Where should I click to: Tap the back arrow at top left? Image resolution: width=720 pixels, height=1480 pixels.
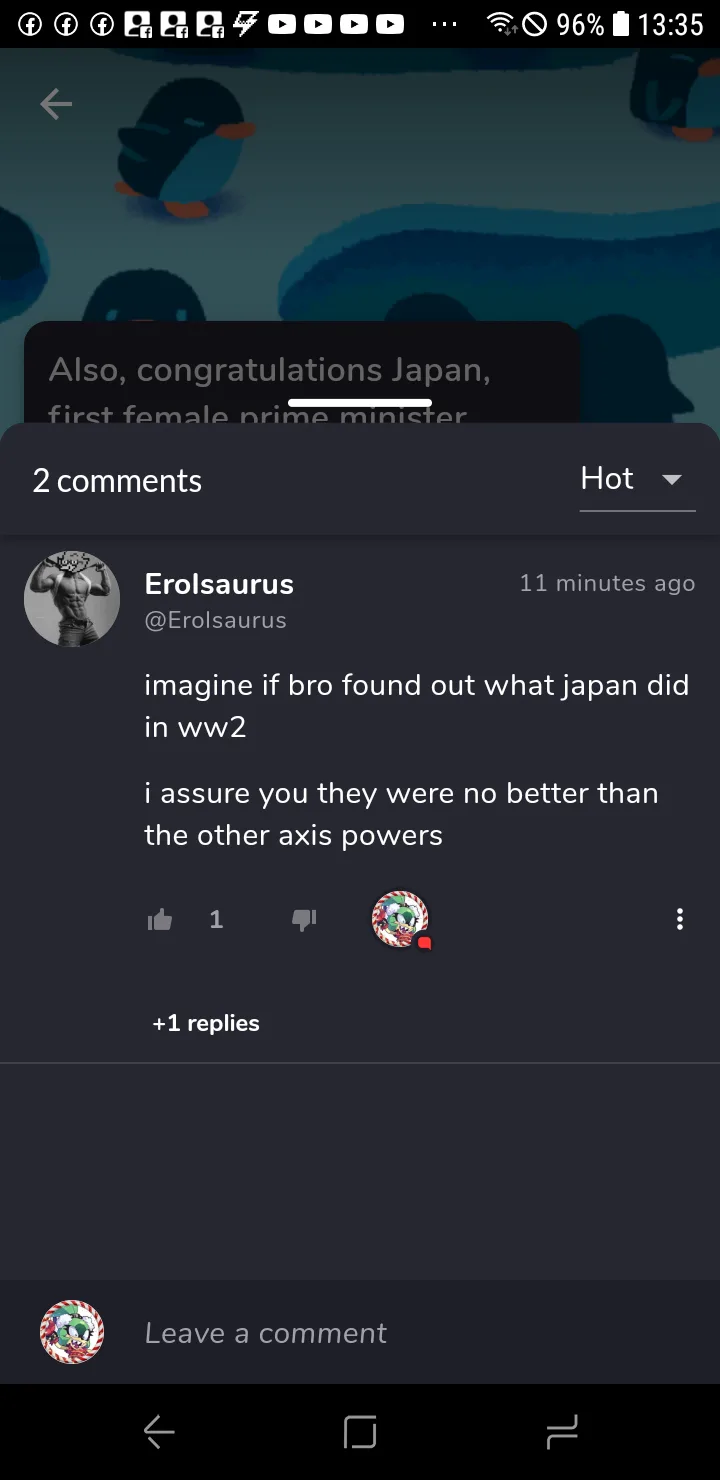coord(56,103)
